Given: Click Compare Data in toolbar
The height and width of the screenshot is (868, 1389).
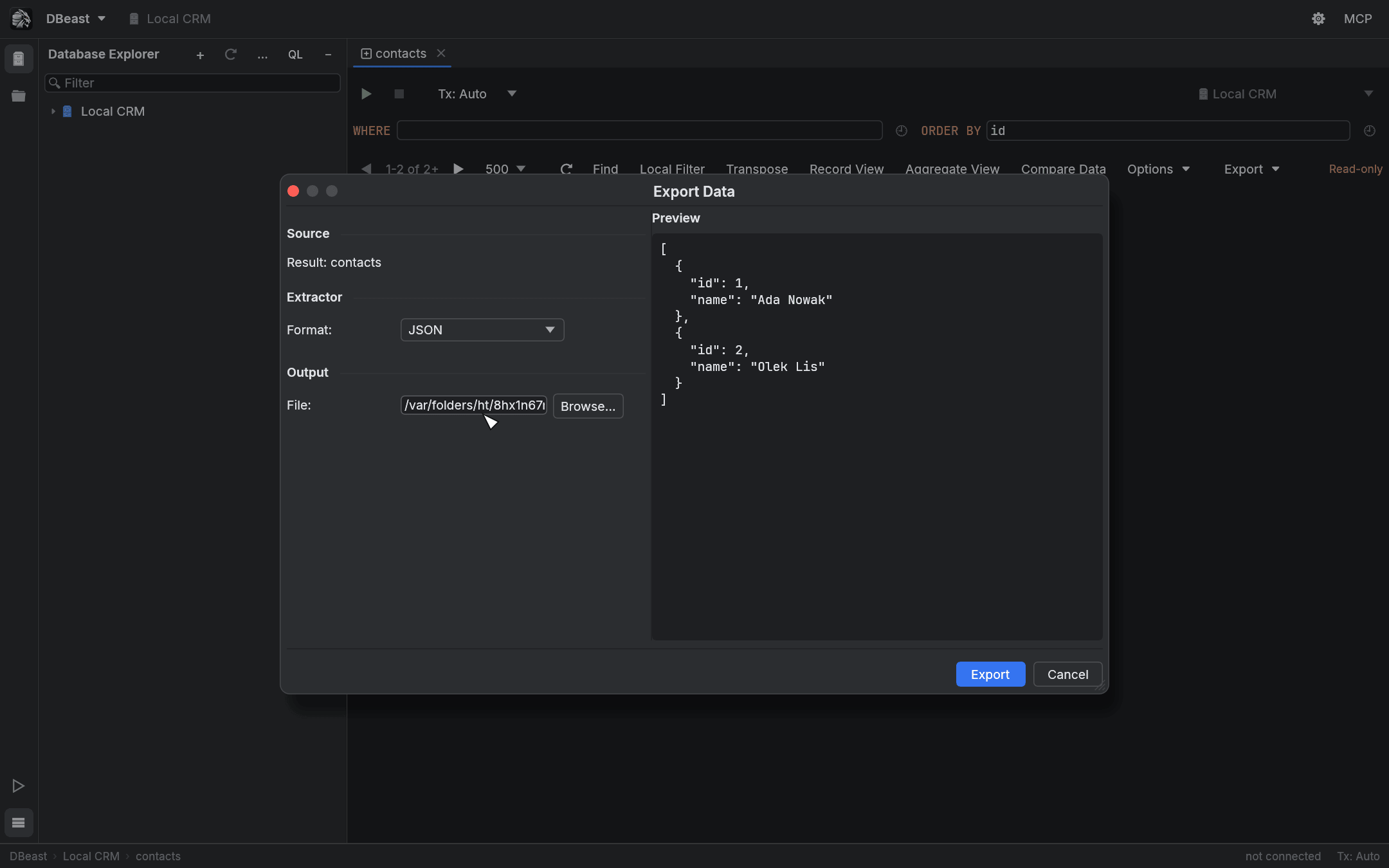Looking at the screenshot, I should coord(1063,169).
